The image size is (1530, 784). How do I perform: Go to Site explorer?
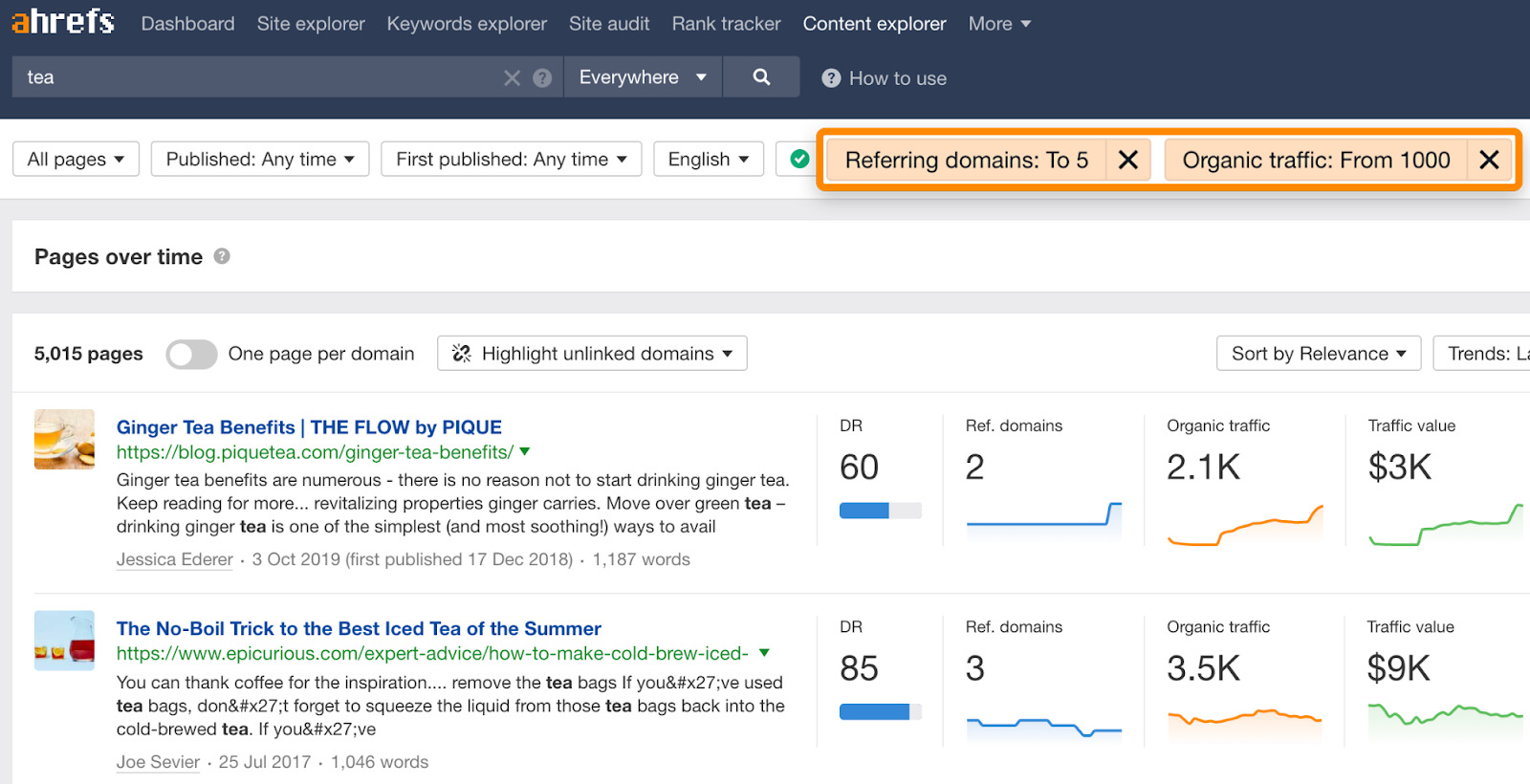pyautogui.click(x=311, y=24)
